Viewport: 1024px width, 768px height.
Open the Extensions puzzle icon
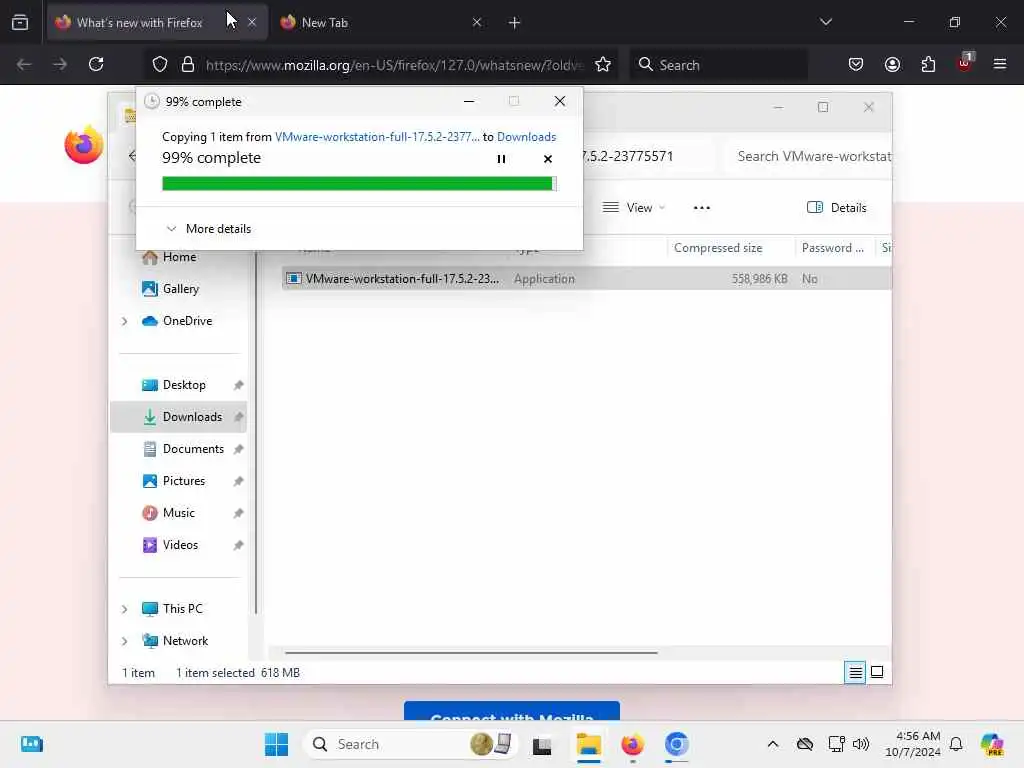pyautogui.click(x=928, y=64)
